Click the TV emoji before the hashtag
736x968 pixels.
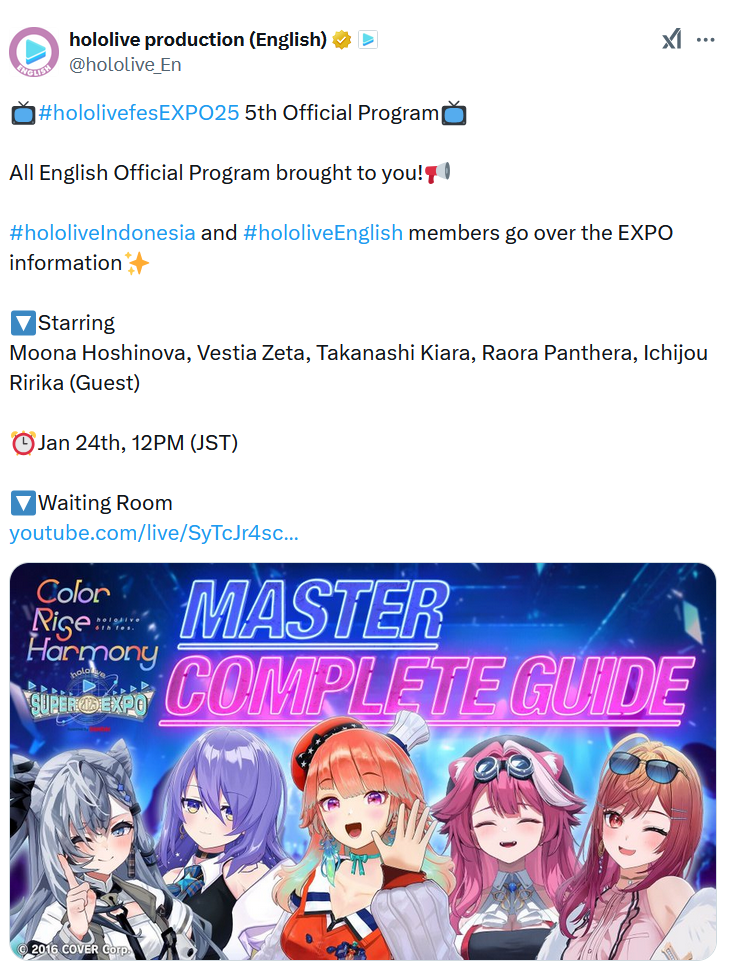pos(23,114)
